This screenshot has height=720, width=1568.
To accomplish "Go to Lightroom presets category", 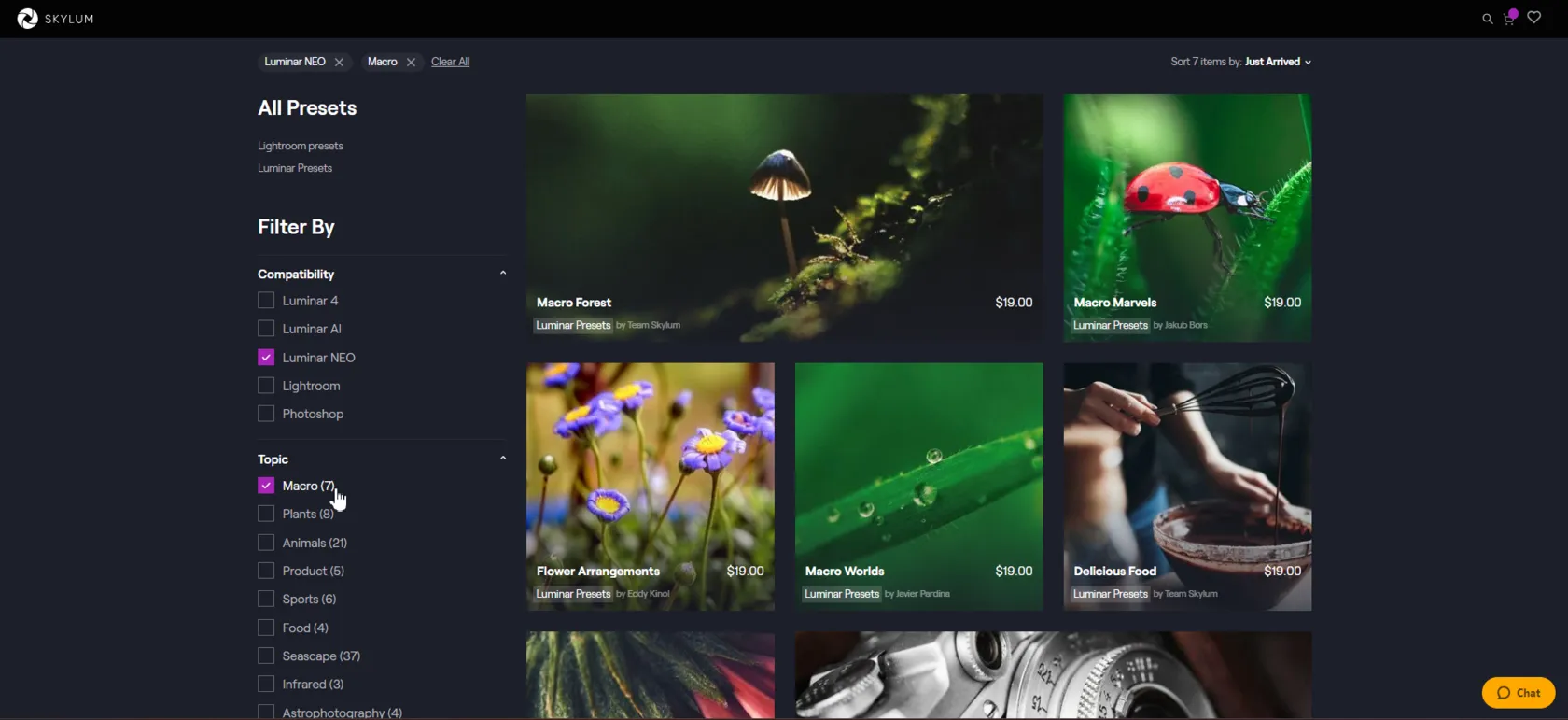I will point(301,146).
